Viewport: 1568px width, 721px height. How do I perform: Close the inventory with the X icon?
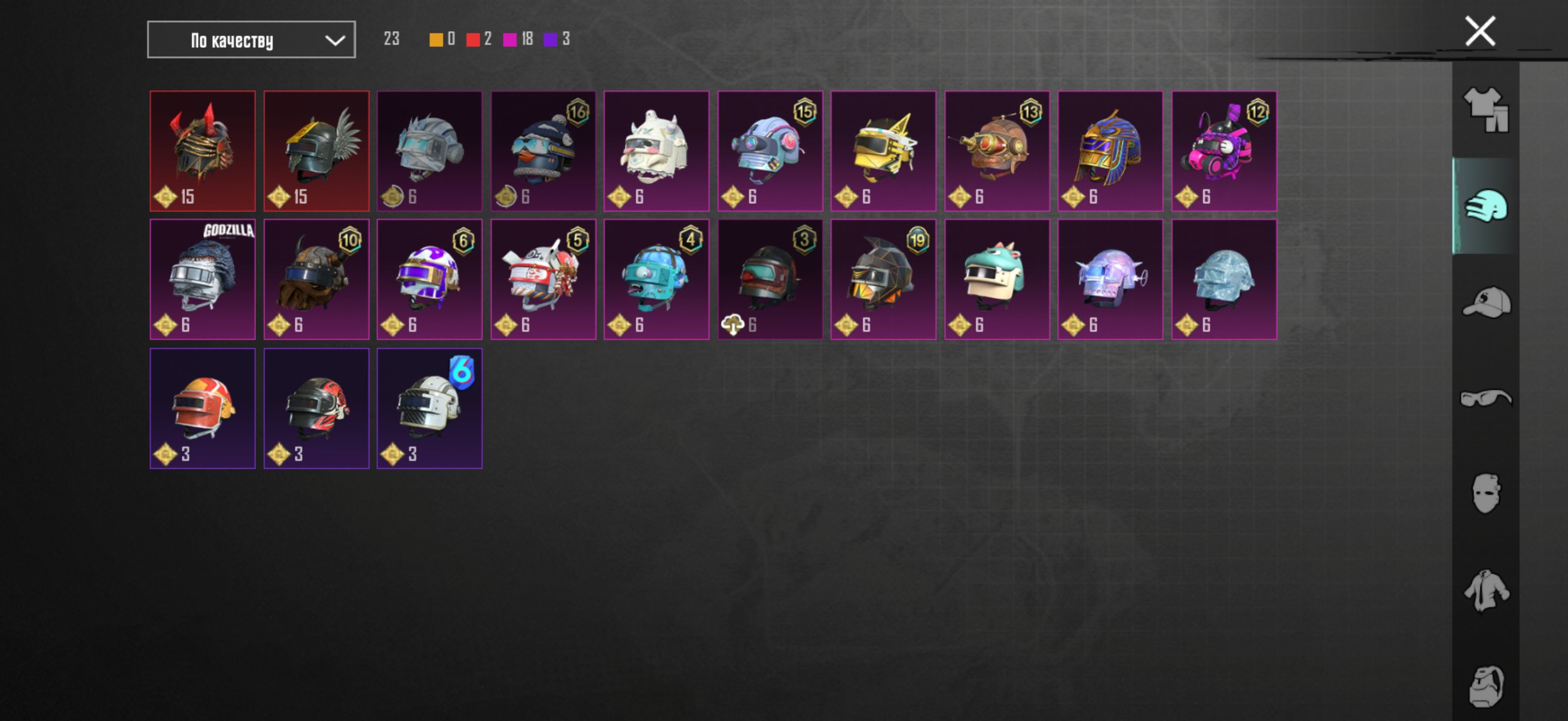pos(1479,31)
